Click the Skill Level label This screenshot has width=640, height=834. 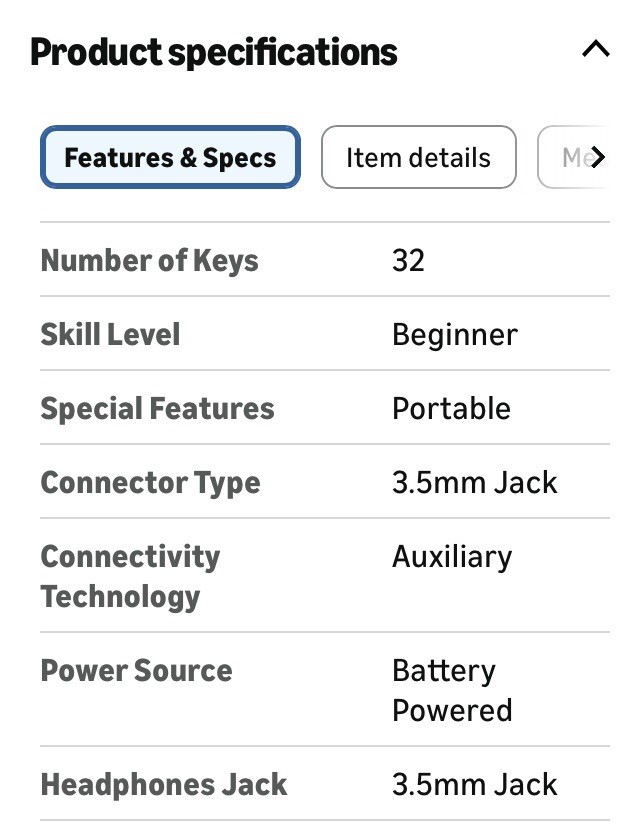click(x=110, y=334)
